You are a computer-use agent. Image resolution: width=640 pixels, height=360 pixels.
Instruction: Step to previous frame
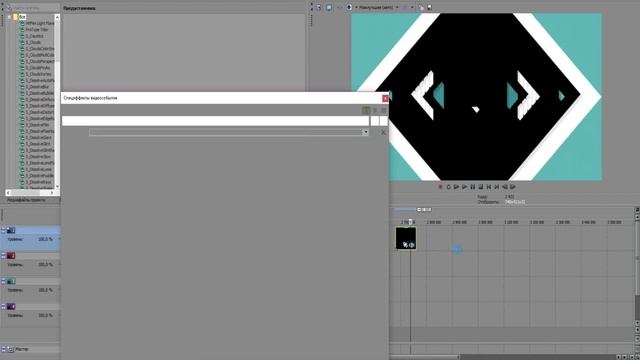pyautogui.click(x=505, y=187)
